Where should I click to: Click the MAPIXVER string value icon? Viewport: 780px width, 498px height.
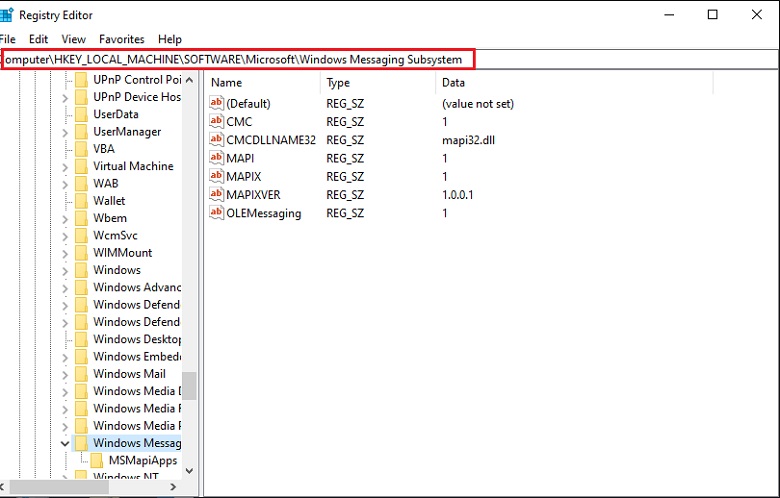pos(216,194)
